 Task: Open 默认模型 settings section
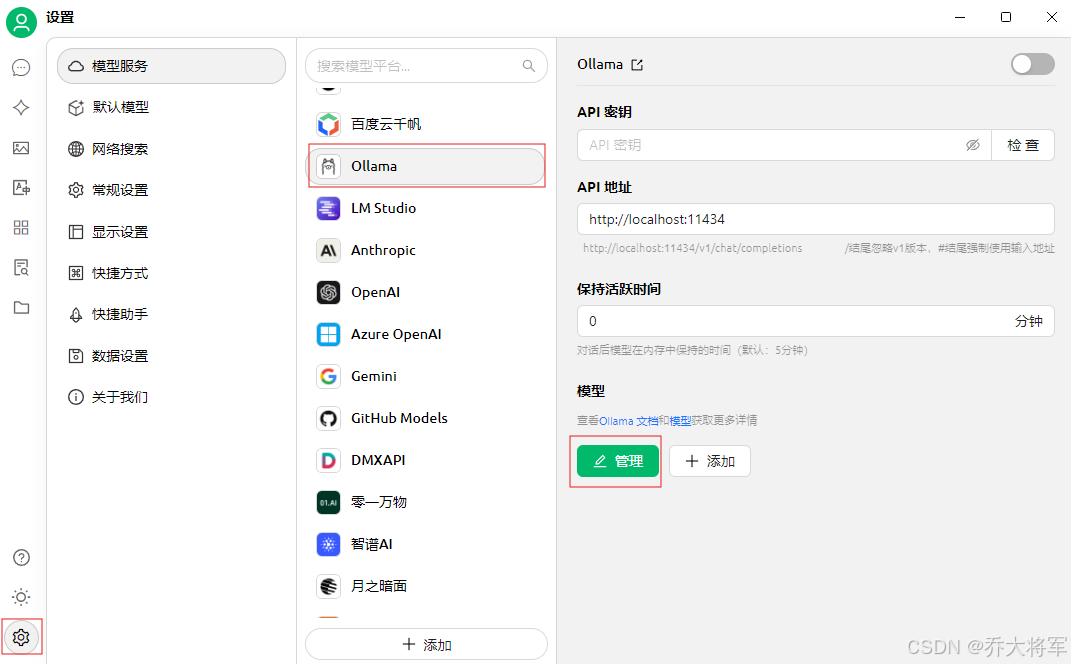click(171, 107)
